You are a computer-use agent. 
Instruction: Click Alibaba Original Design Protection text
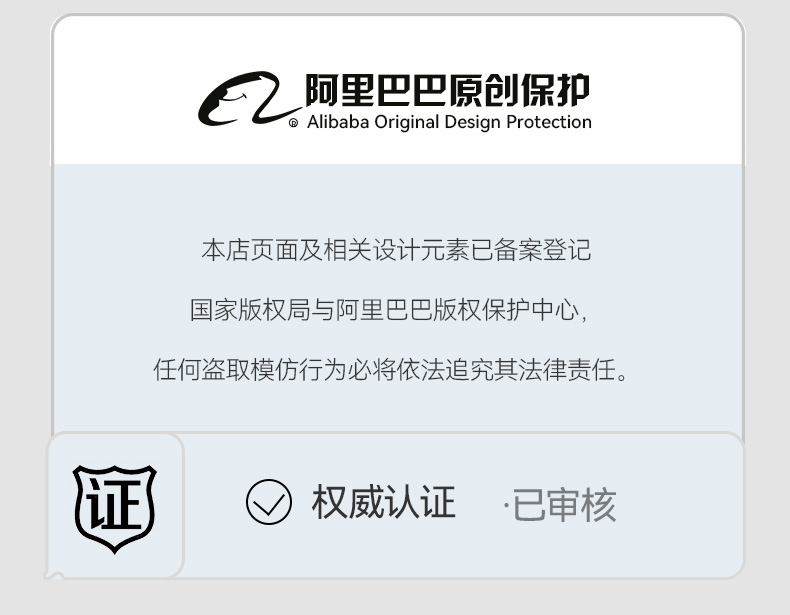click(x=449, y=122)
